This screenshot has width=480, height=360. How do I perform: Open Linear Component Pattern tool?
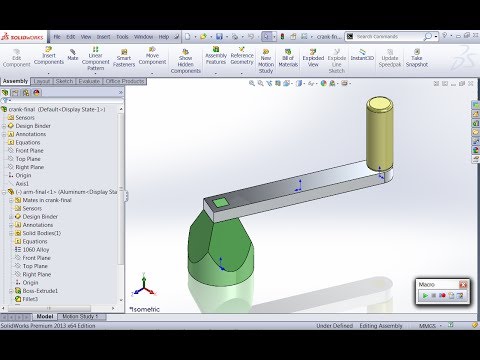(x=95, y=59)
